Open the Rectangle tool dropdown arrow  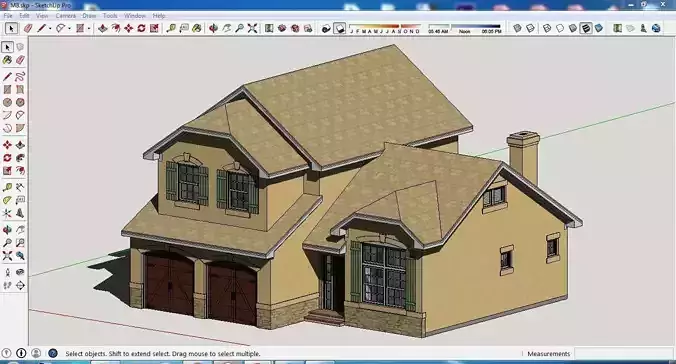coord(89,29)
